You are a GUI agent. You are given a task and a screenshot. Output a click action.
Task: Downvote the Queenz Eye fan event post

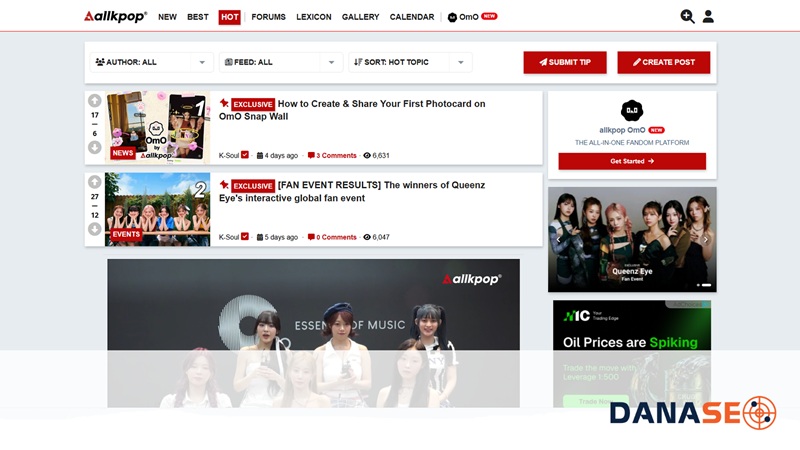[x=94, y=229]
